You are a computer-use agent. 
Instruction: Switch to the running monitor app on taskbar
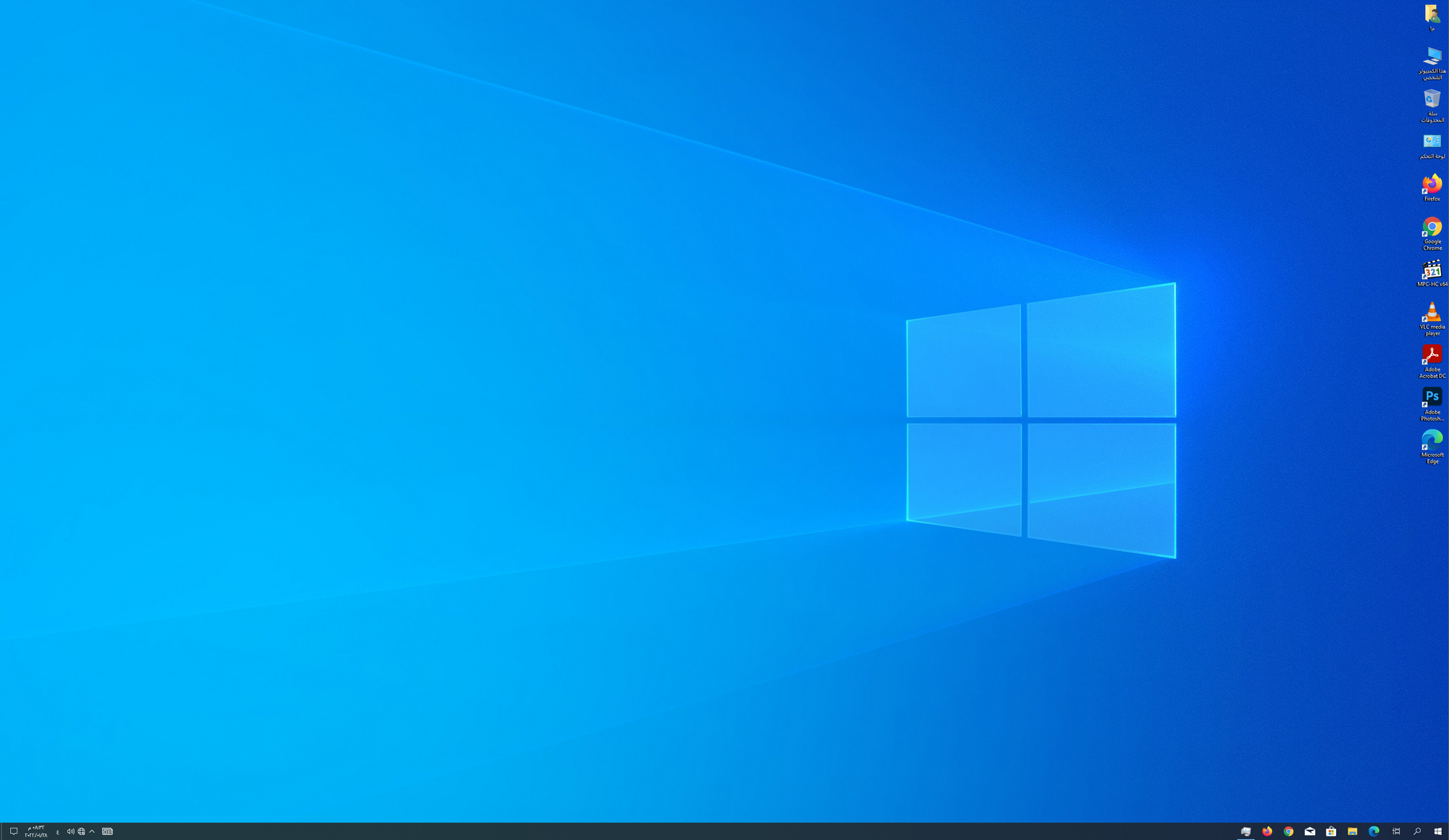pyautogui.click(x=1245, y=831)
